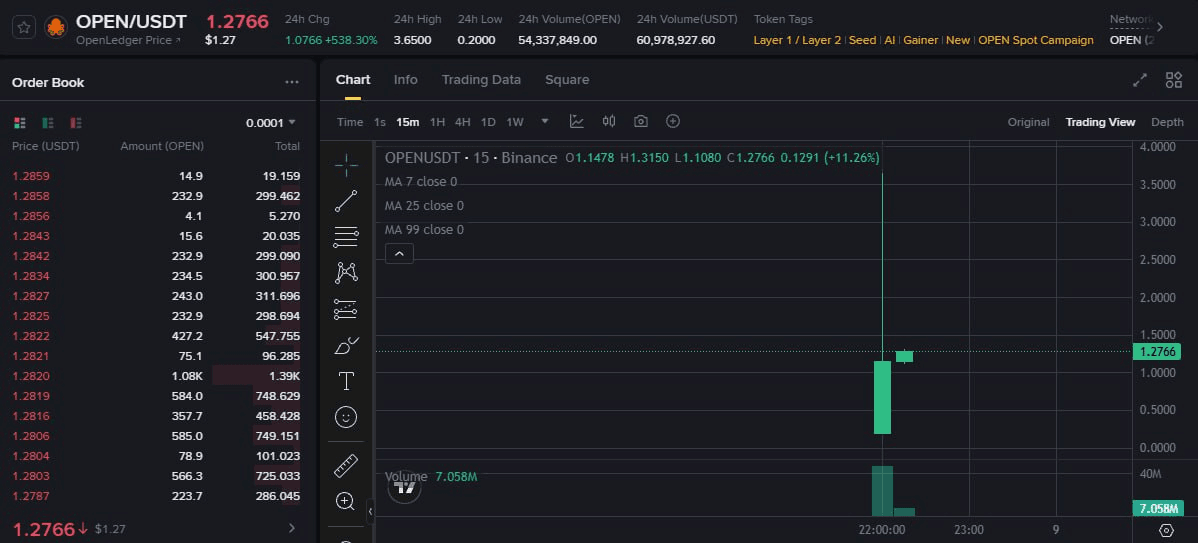Open the OpenLedger Price link
Screen dimensions: 1198x543
click(128, 40)
